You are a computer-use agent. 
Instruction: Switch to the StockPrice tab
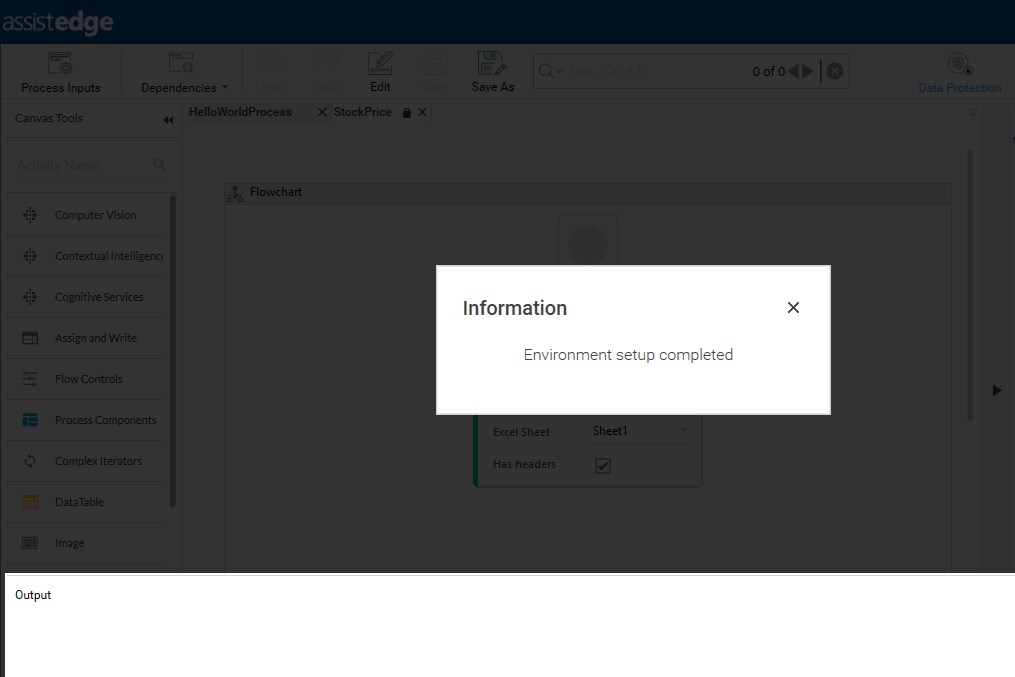point(363,112)
